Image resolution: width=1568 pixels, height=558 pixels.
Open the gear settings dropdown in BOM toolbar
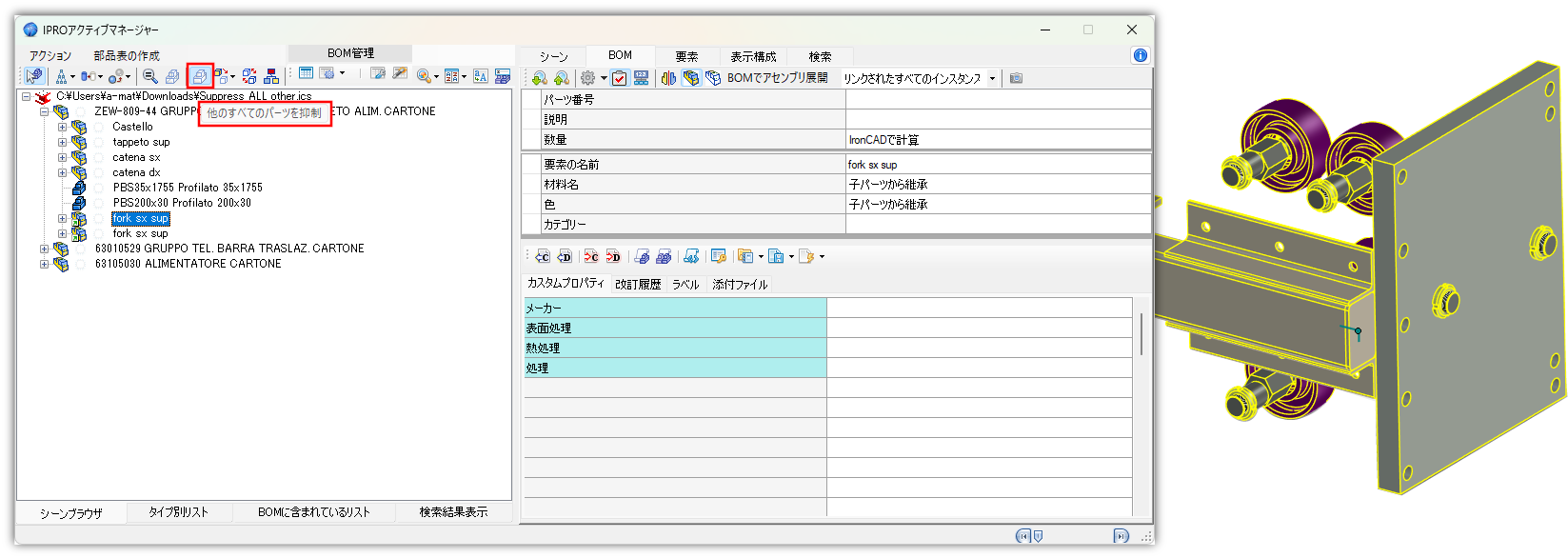[x=604, y=78]
